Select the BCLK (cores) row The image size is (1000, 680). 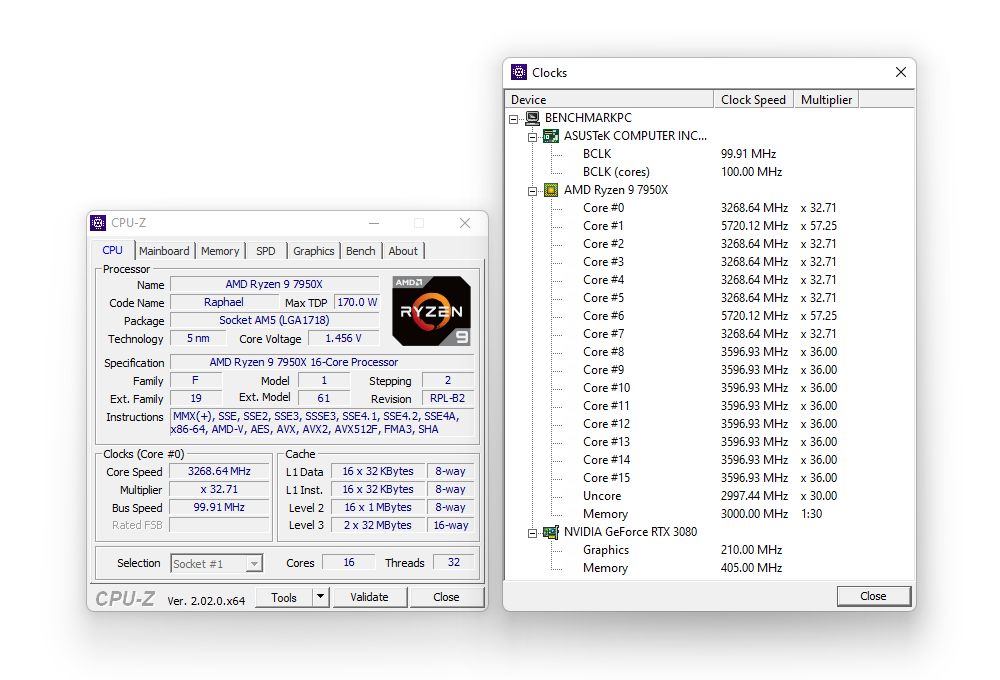coord(710,172)
